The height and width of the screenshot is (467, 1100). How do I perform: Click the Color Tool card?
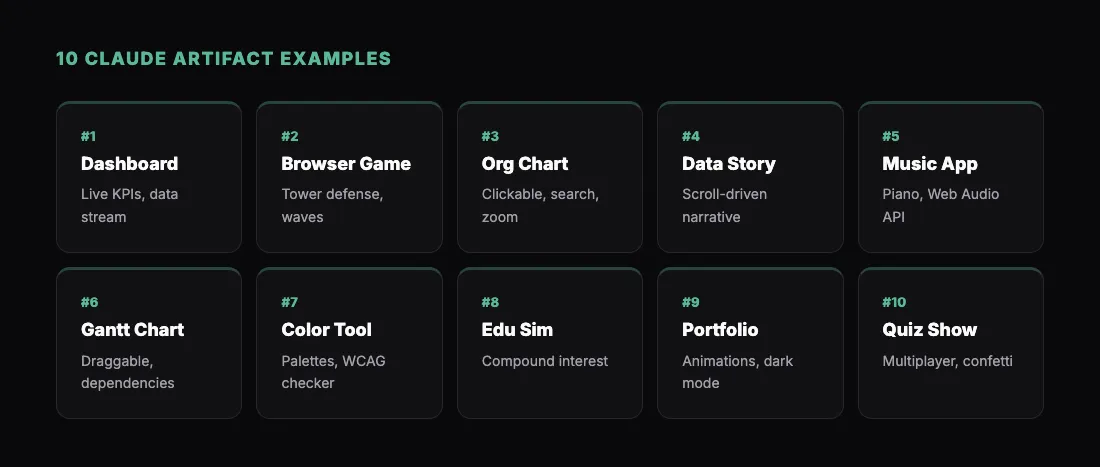coord(349,343)
